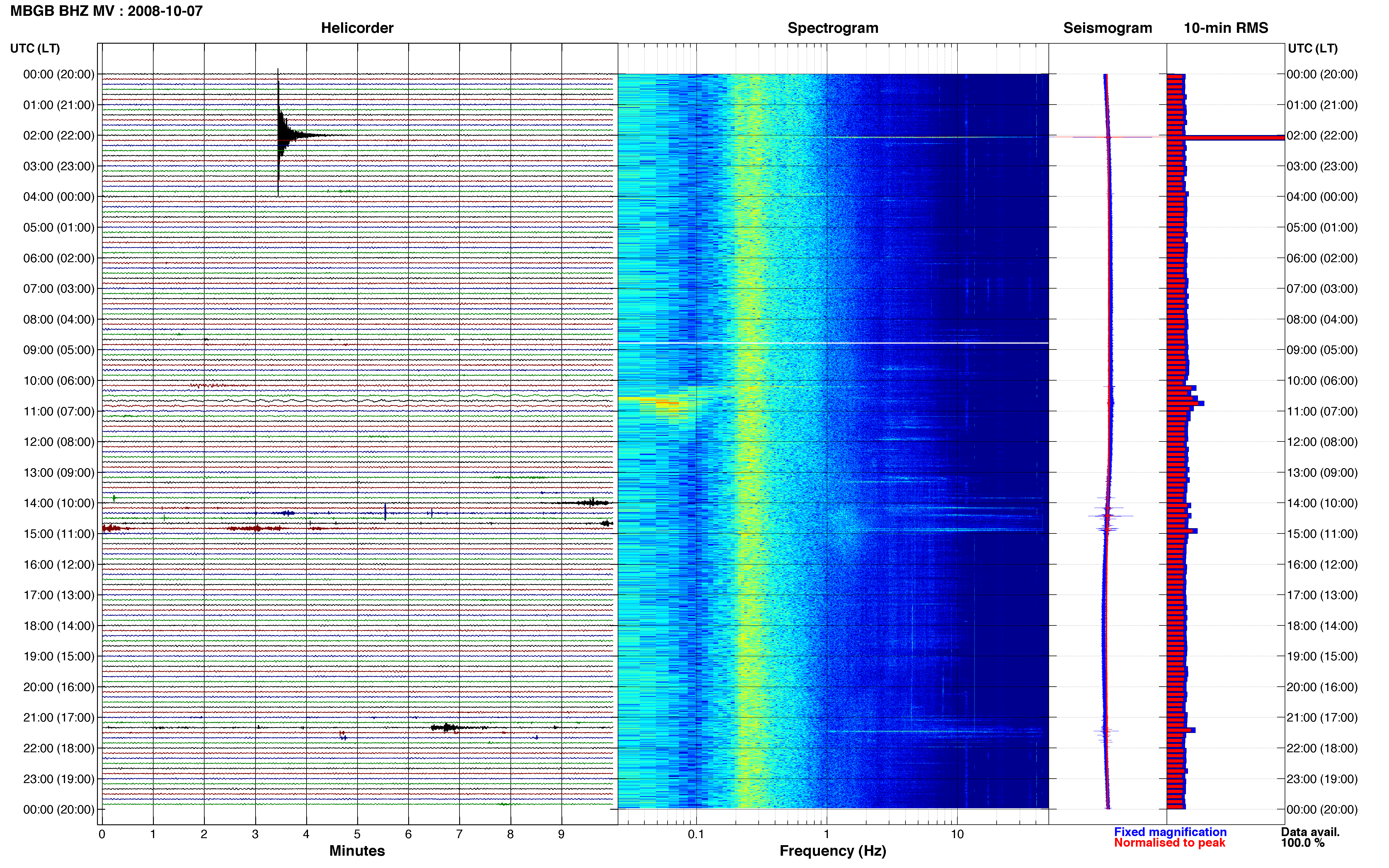The width and height of the screenshot is (1389, 868).
Task: Click right-axis time label '08:00 (04:00)'
Action: pyautogui.click(x=1322, y=319)
